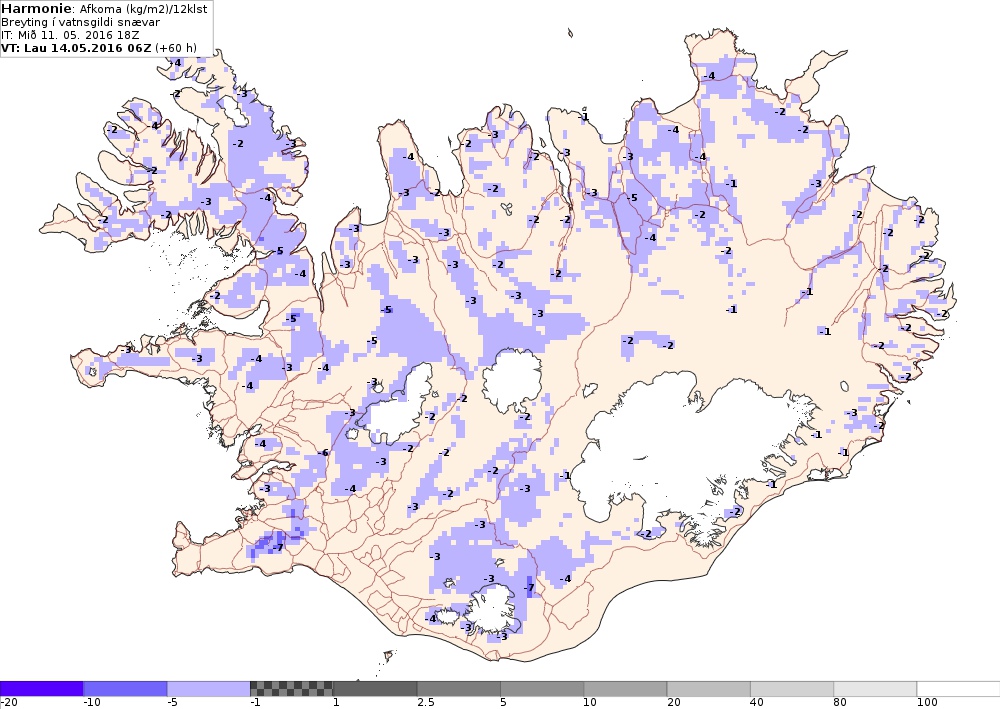Choose the light gray 20 to 40 legend swatch
1000x709 pixels.
(709, 689)
